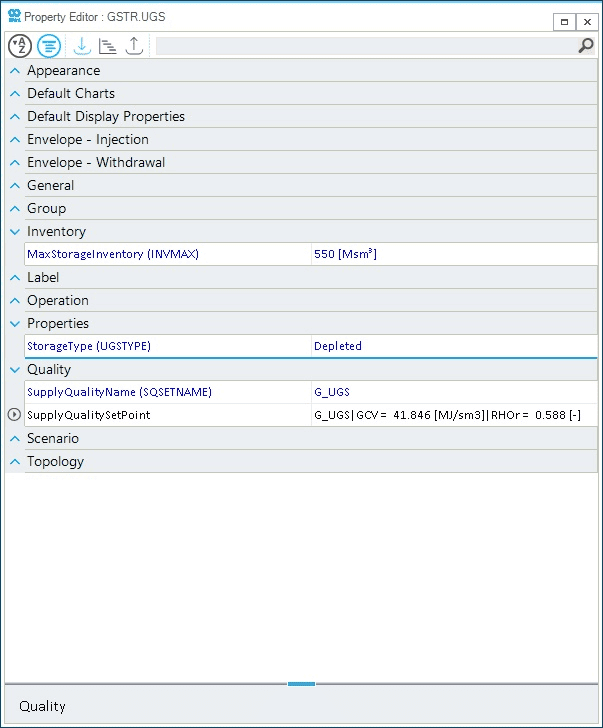Viewport: 603px width, 728px height.
Task: Collapse the Properties category chevron
Action: tap(15, 324)
